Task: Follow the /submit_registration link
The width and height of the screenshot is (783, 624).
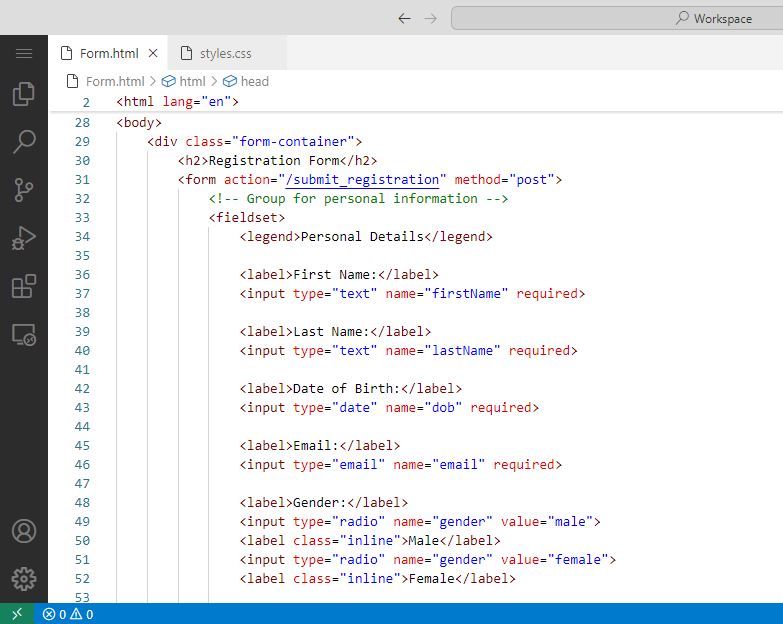Action: tap(363, 180)
